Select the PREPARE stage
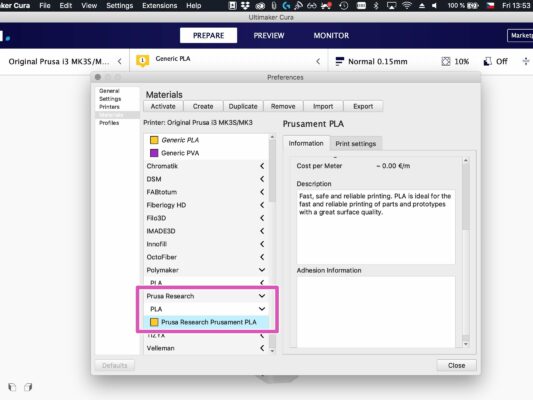Viewport: 533px width, 400px height. [208, 35]
